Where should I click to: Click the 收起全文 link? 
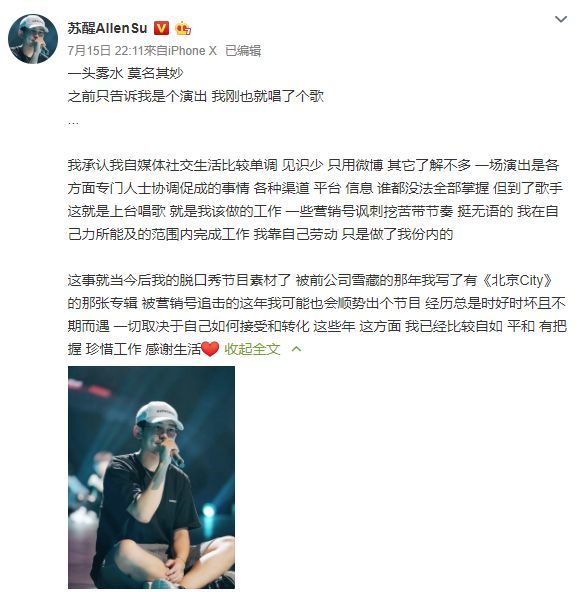click(252, 349)
